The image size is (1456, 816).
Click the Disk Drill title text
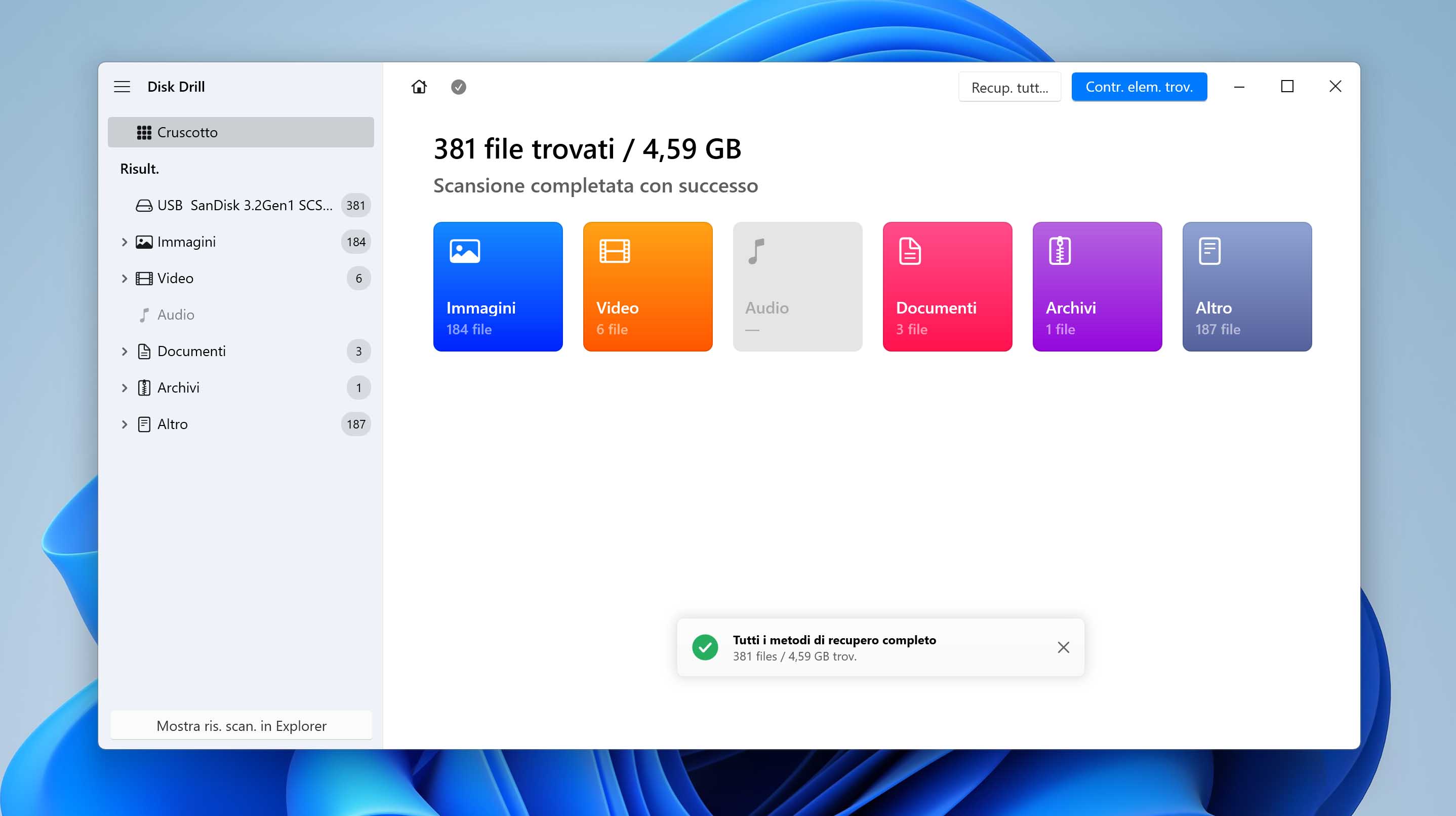pyautogui.click(x=176, y=87)
